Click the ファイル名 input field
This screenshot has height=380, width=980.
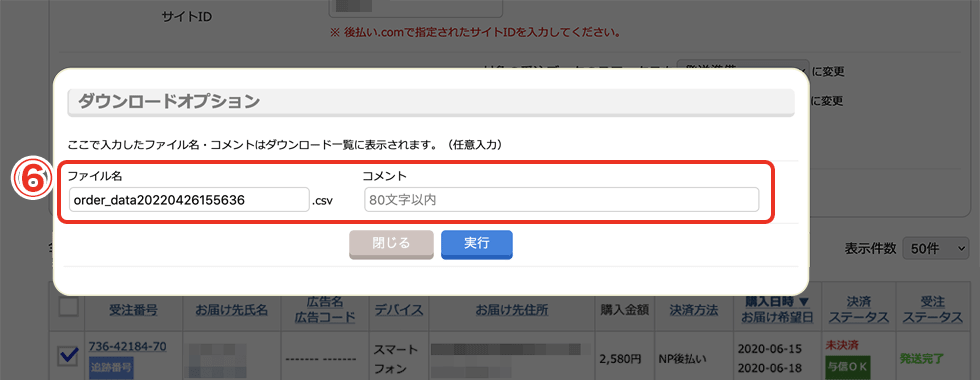189,201
